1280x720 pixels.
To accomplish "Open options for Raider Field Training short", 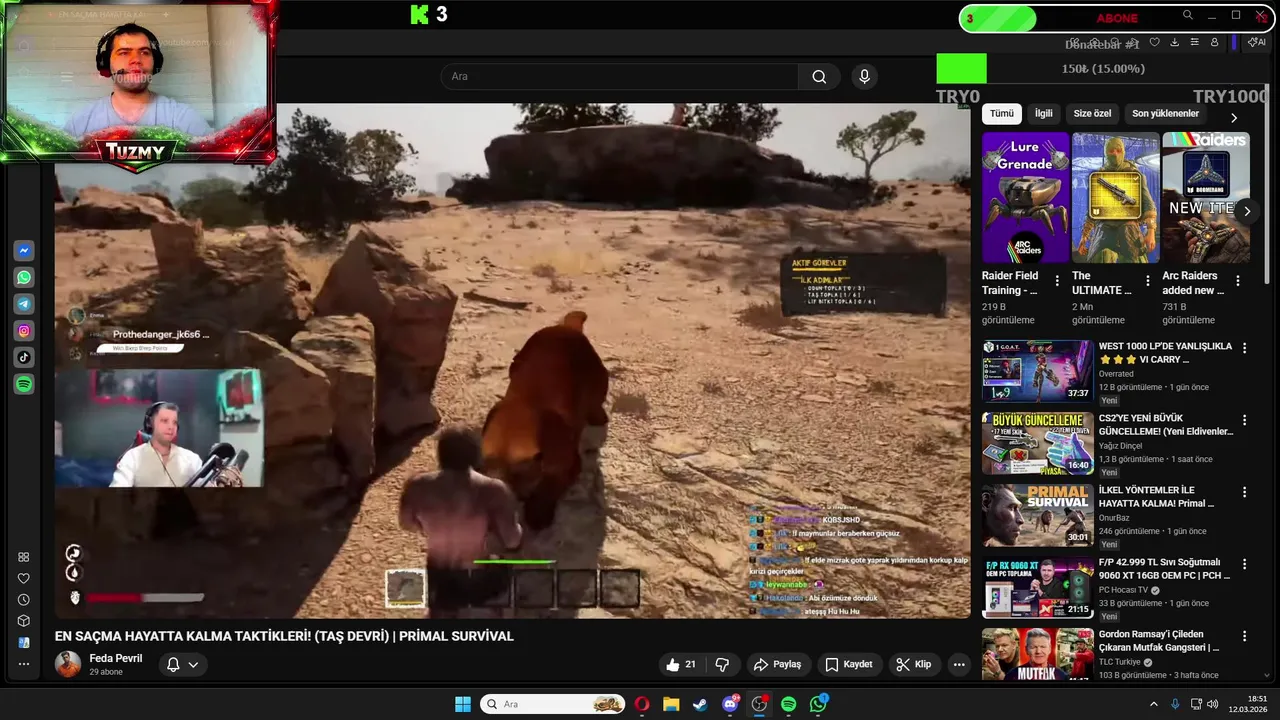I will pos(1057,281).
